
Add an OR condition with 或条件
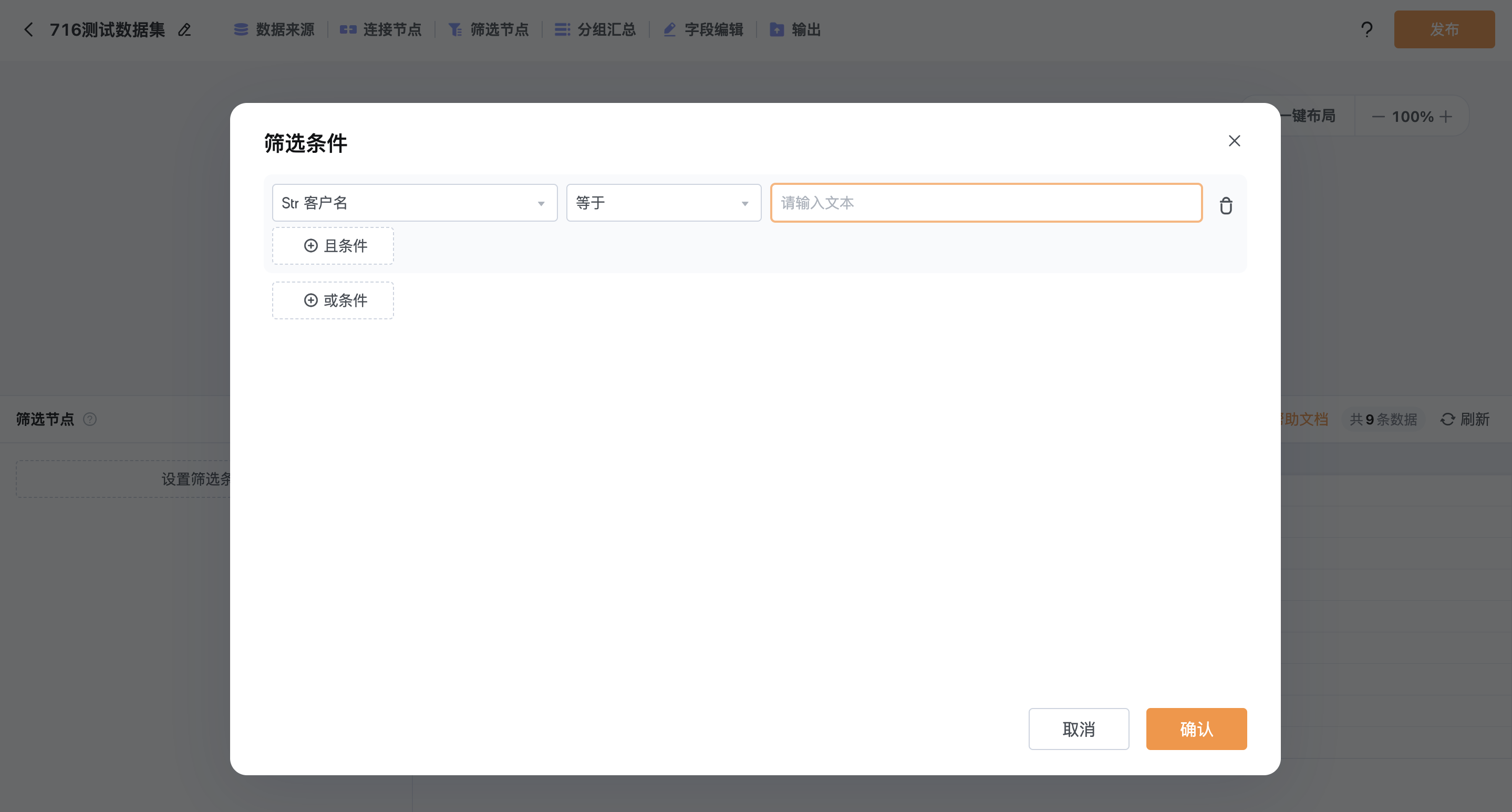click(x=333, y=300)
